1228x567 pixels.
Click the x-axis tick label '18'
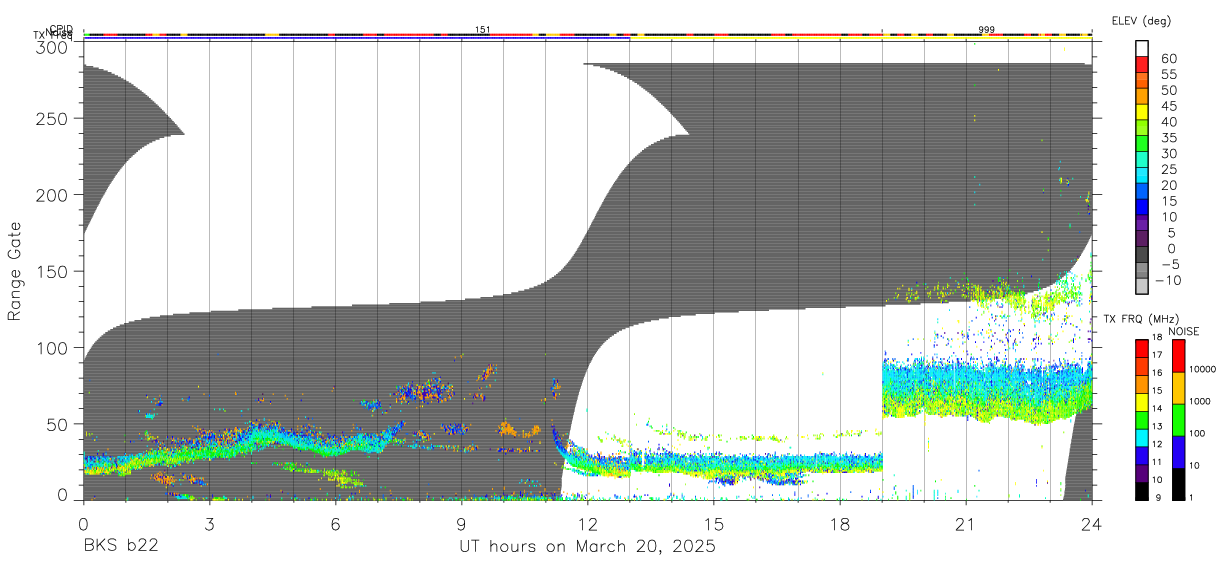839,524
